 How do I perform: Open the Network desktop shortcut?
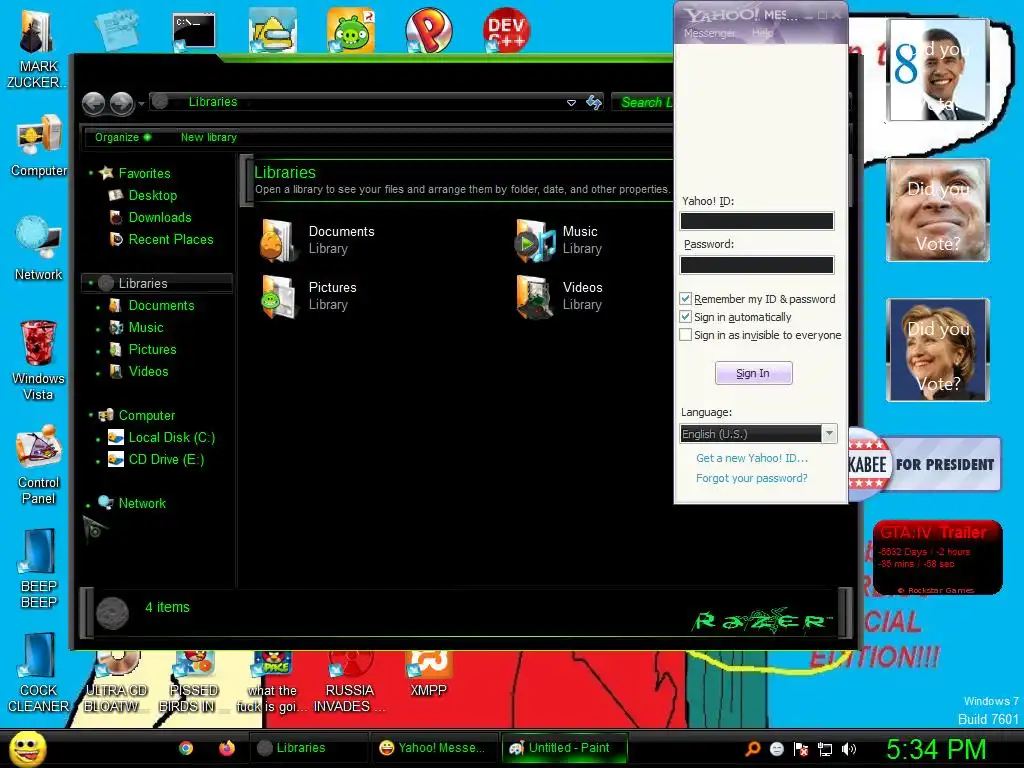[38, 249]
